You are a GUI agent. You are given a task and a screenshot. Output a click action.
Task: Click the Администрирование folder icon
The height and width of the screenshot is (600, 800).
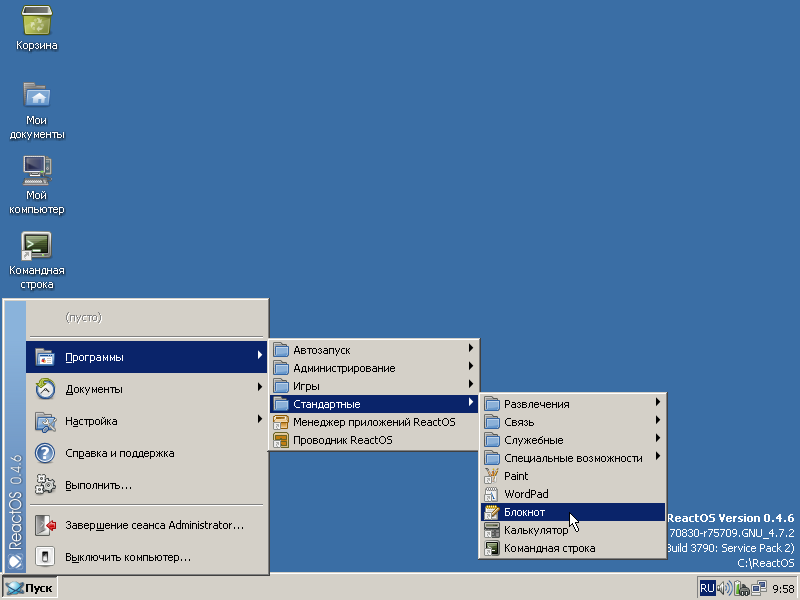(281, 368)
